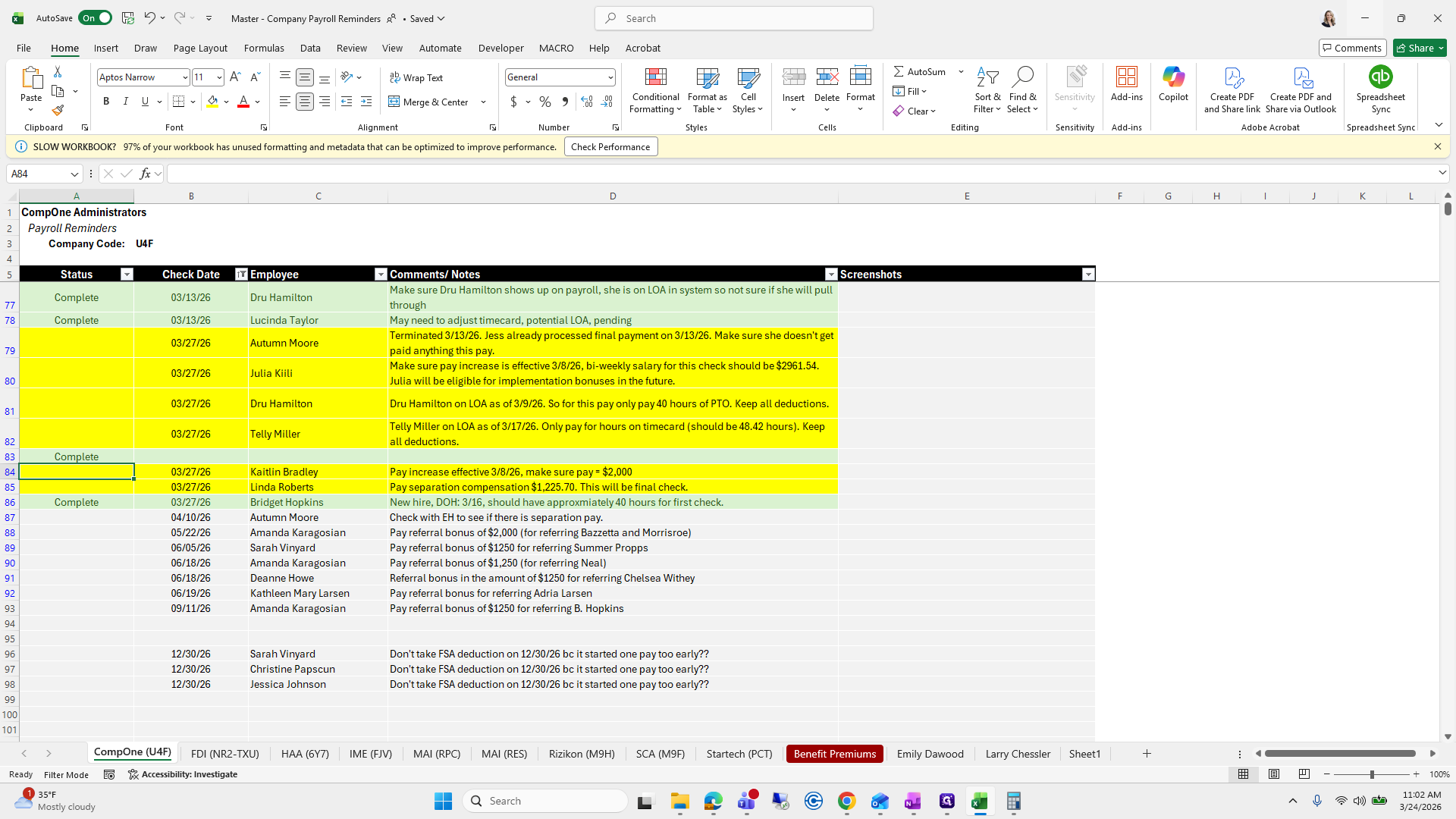Open Conditional Formatting
The image size is (1456, 819).
(655, 90)
